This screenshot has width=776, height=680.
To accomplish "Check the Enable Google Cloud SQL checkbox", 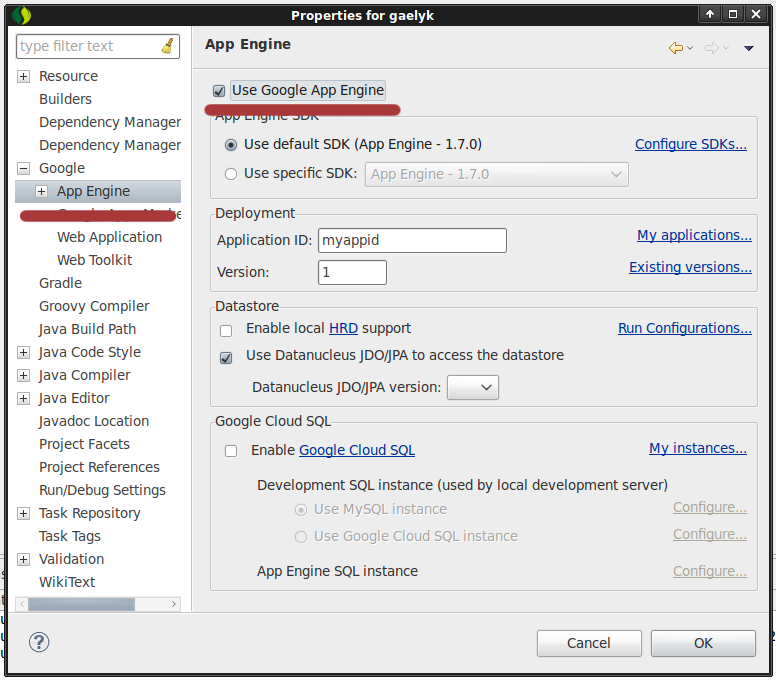I will tap(231, 451).
